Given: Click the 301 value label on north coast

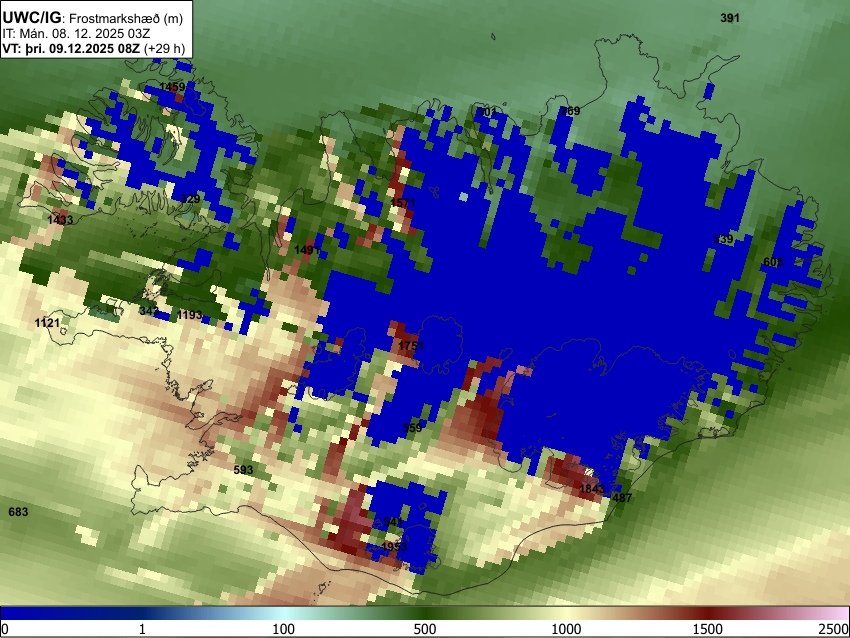Looking at the screenshot, I should point(486,112).
